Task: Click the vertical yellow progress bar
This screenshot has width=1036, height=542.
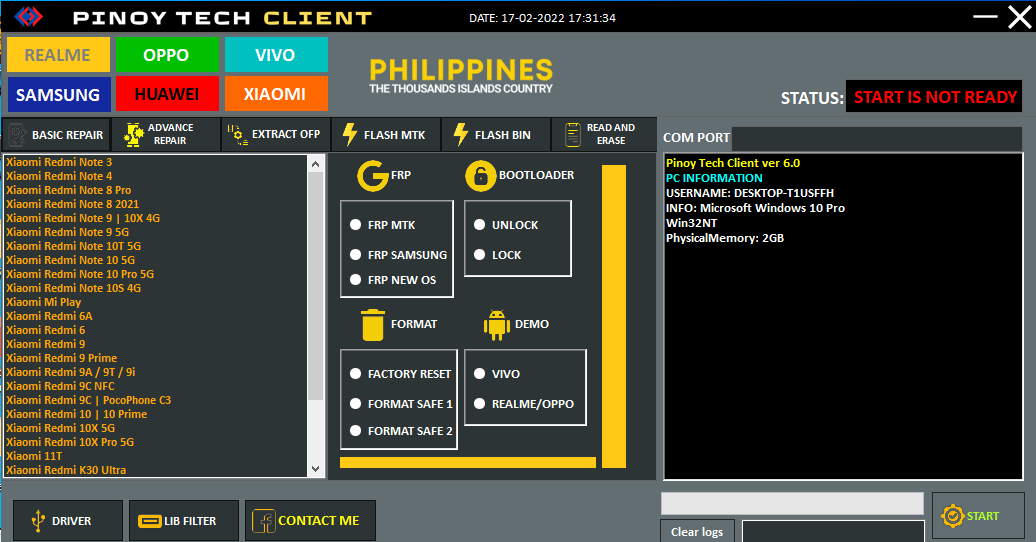Action: pos(614,317)
